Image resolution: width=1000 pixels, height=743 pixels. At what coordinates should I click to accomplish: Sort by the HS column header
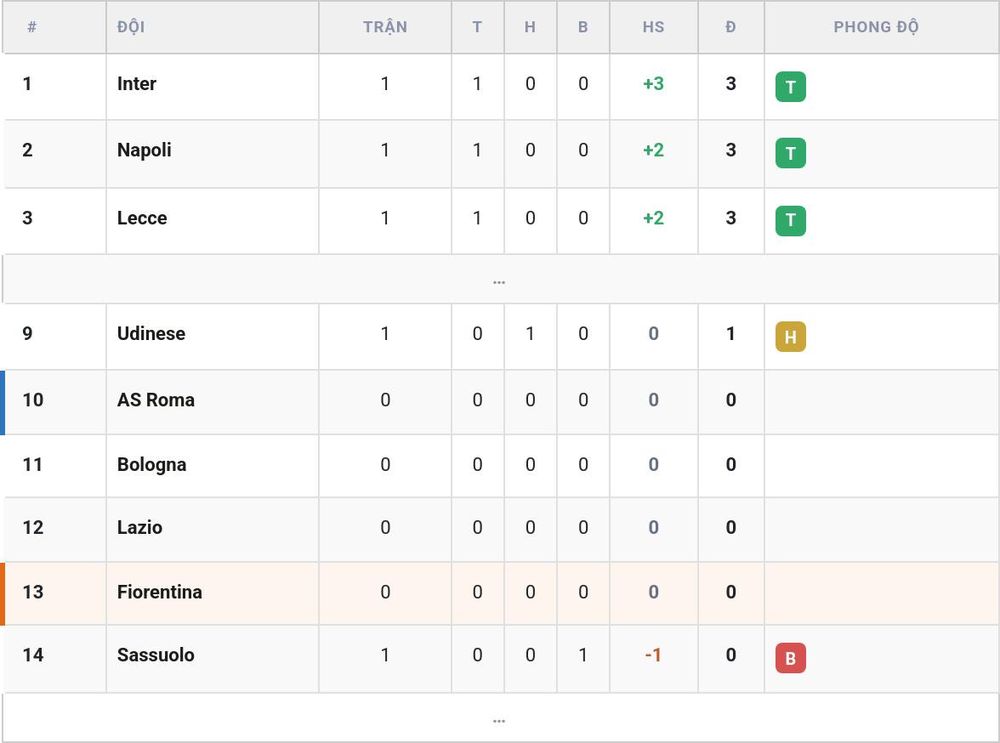653,27
